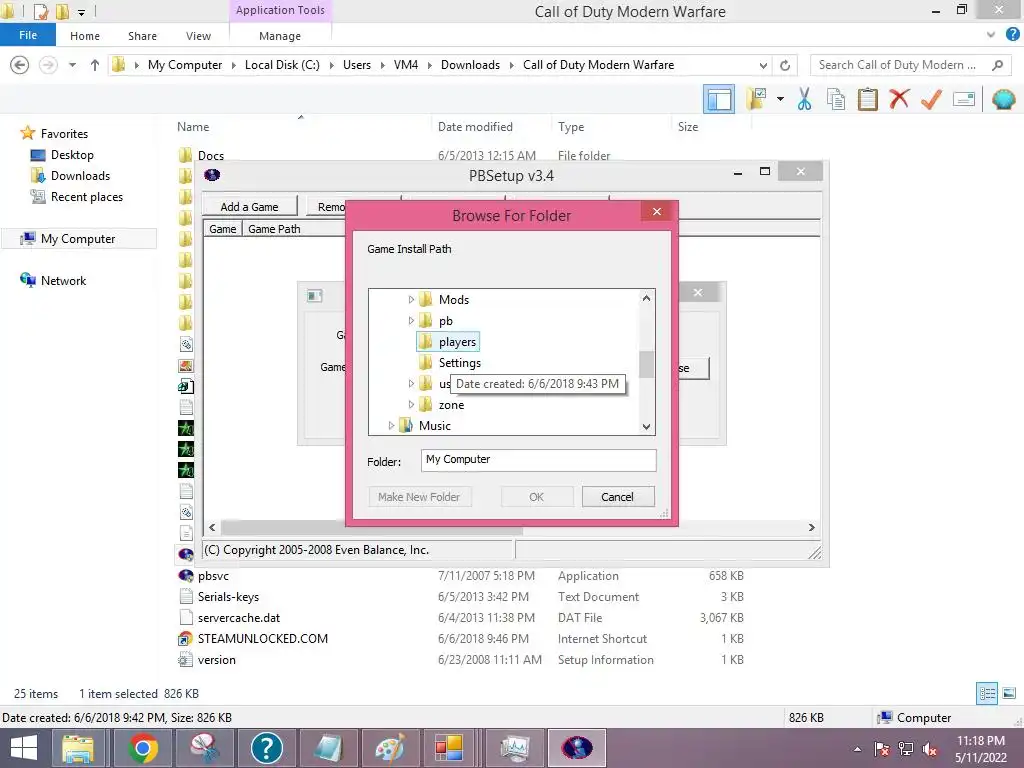The width and height of the screenshot is (1024, 768).
Task: Open the Manage ribbon tab
Action: [280, 36]
